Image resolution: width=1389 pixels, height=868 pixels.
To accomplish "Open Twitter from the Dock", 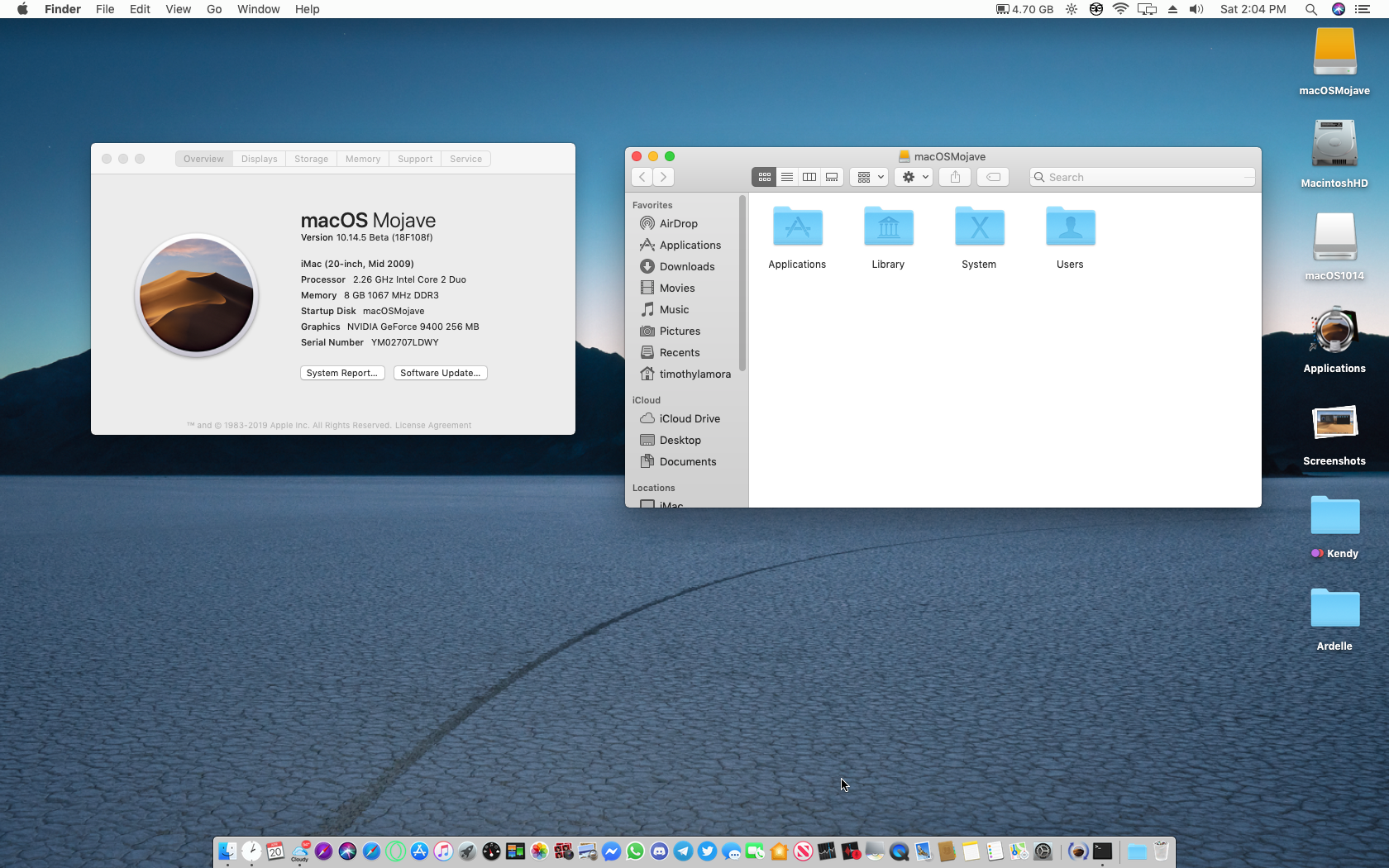I will (707, 851).
